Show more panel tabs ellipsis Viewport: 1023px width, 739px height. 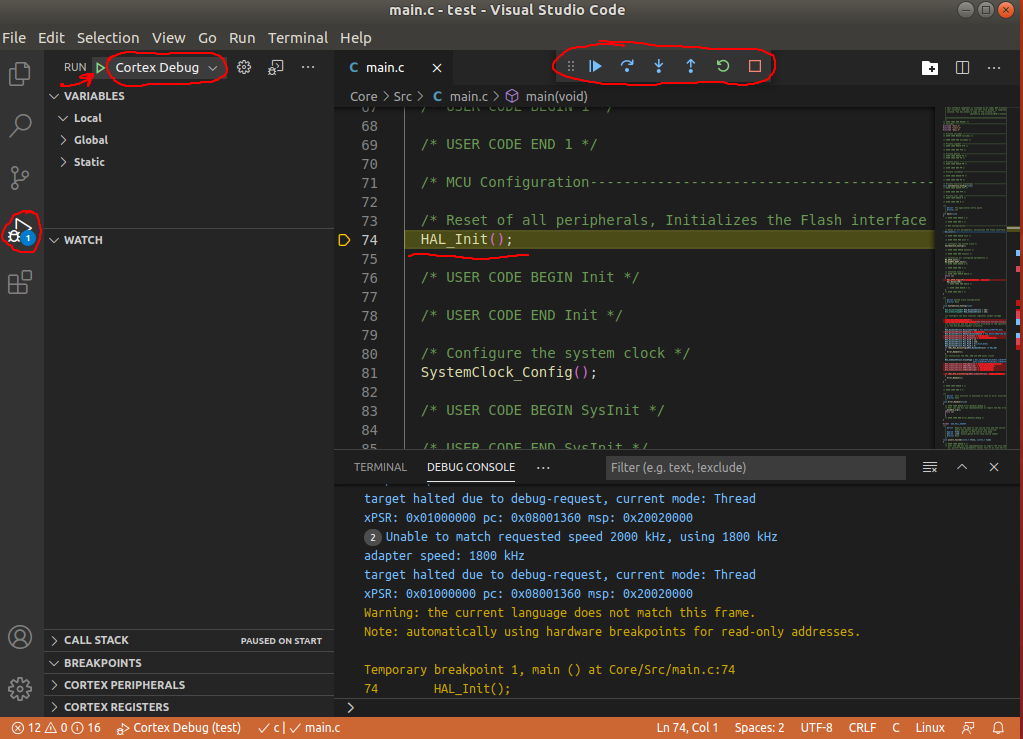(x=543, y=467)
